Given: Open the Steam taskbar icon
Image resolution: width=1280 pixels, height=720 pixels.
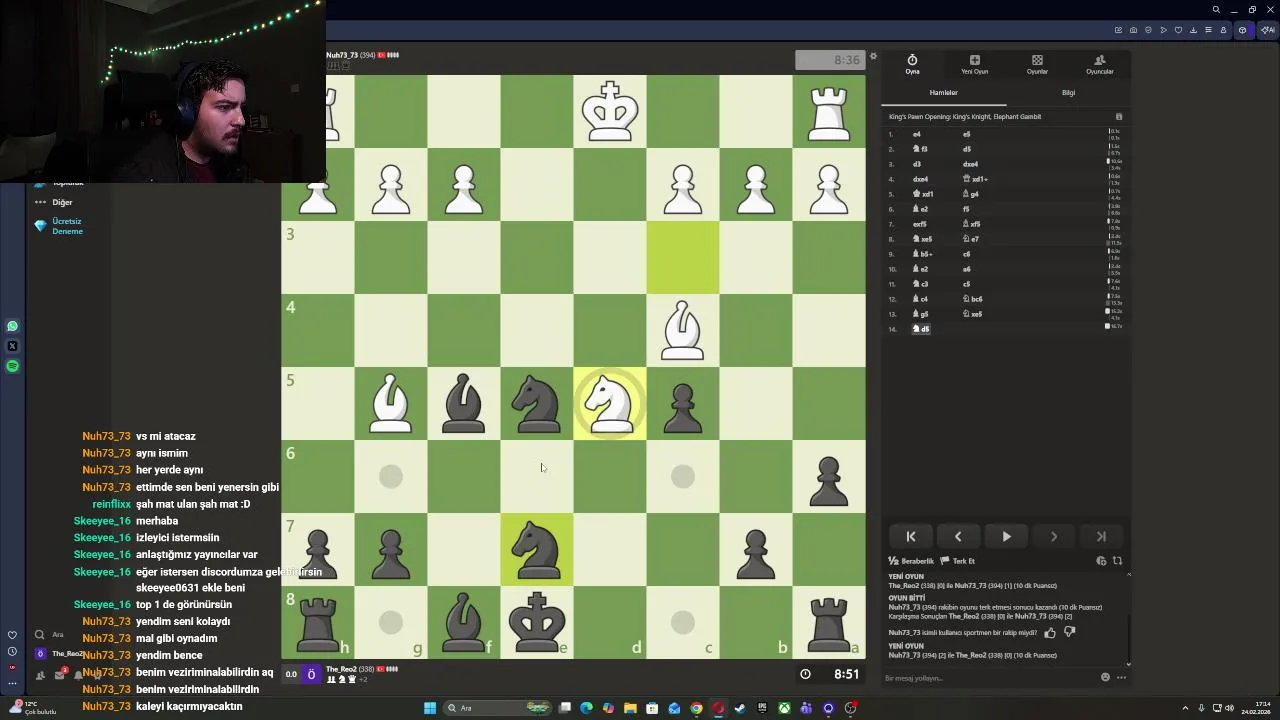Looking at the screenshot, I should click(740, 708).
